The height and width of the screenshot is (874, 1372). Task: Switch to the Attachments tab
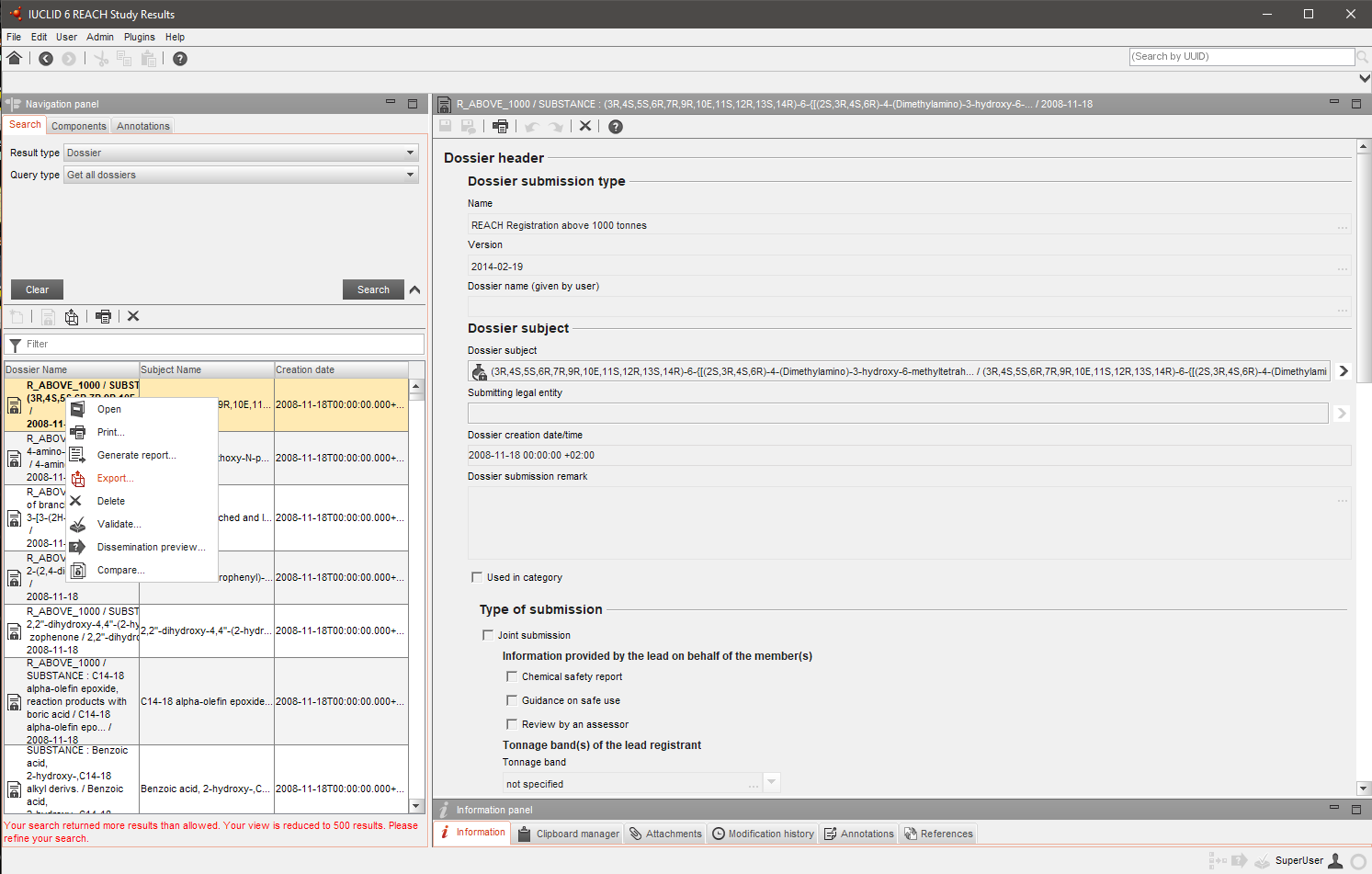pos(665,834)
